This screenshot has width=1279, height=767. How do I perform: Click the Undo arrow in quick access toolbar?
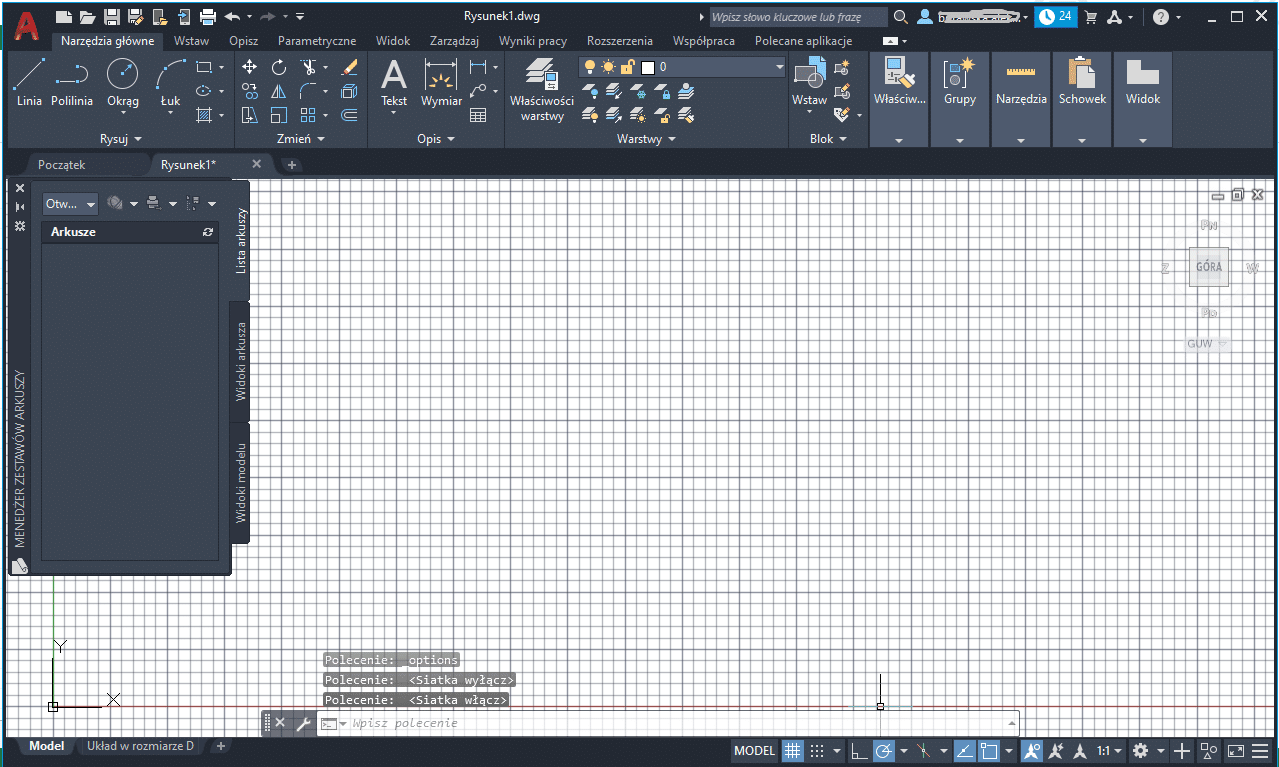pos(232,17)
